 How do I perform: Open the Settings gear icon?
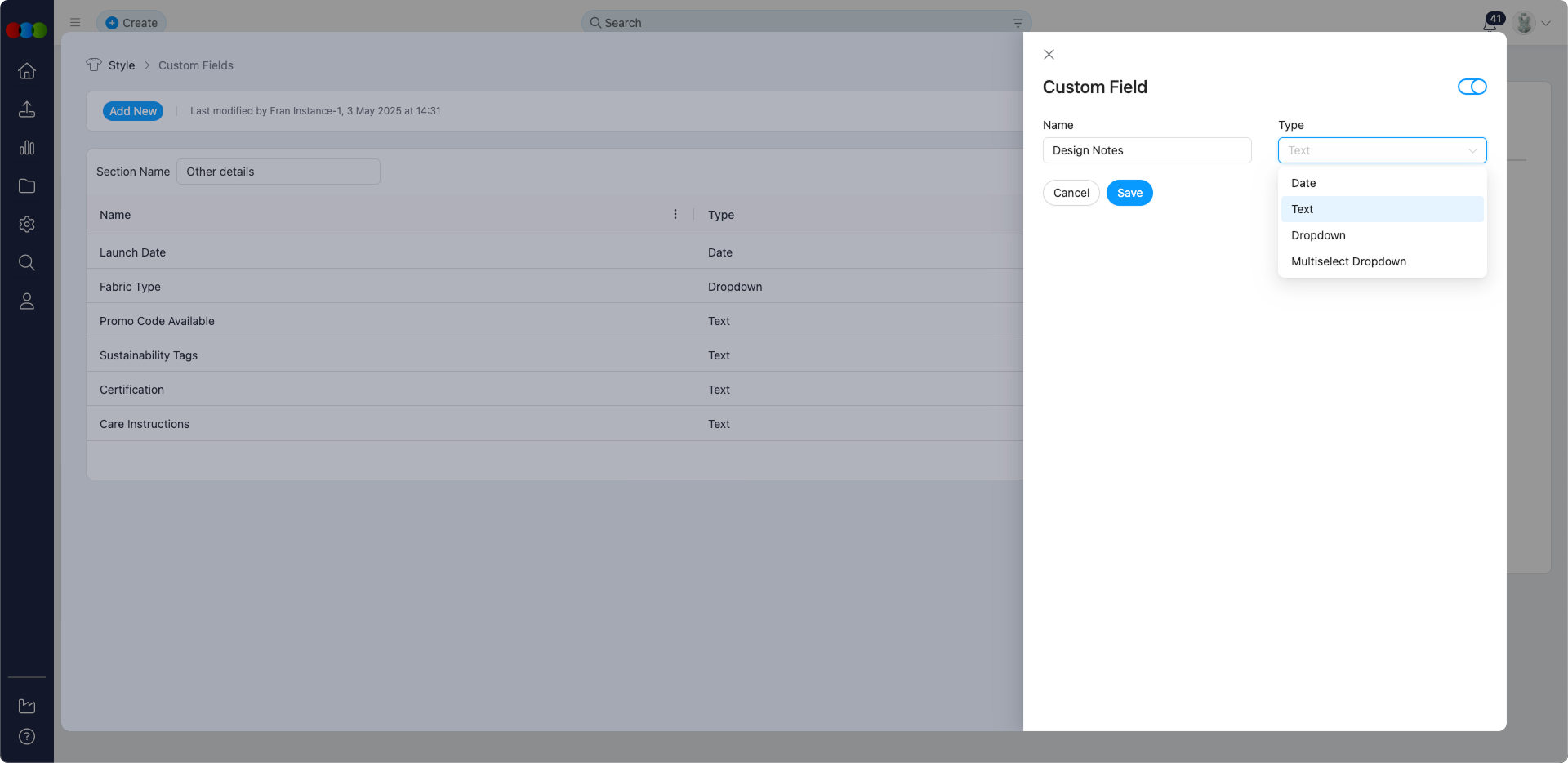pos(27,225)
